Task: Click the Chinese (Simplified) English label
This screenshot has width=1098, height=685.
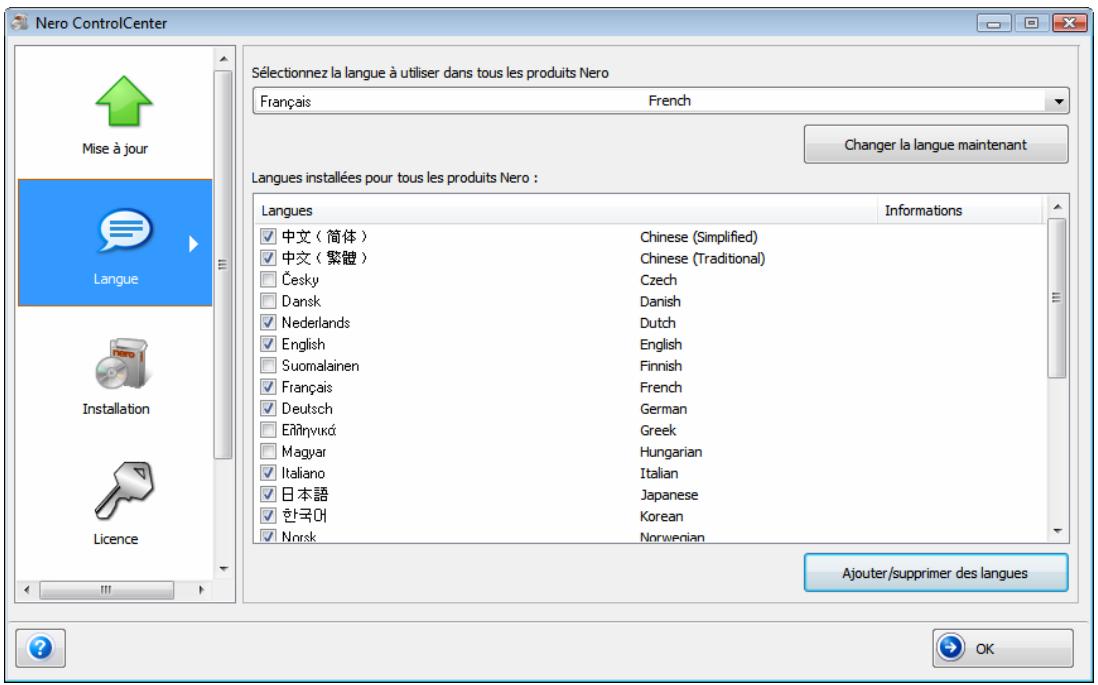Action: (x=699, y=237)
